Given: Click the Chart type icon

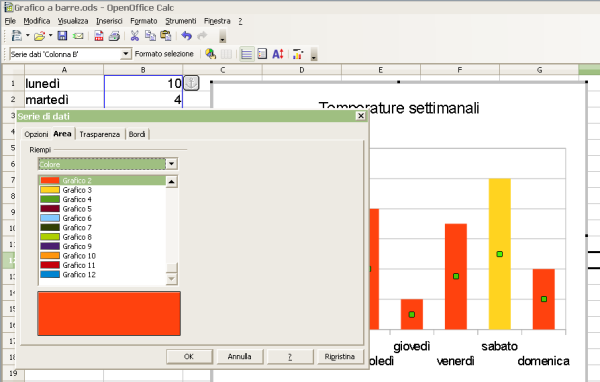Looking at the screenshot, I should pos(210,54).
